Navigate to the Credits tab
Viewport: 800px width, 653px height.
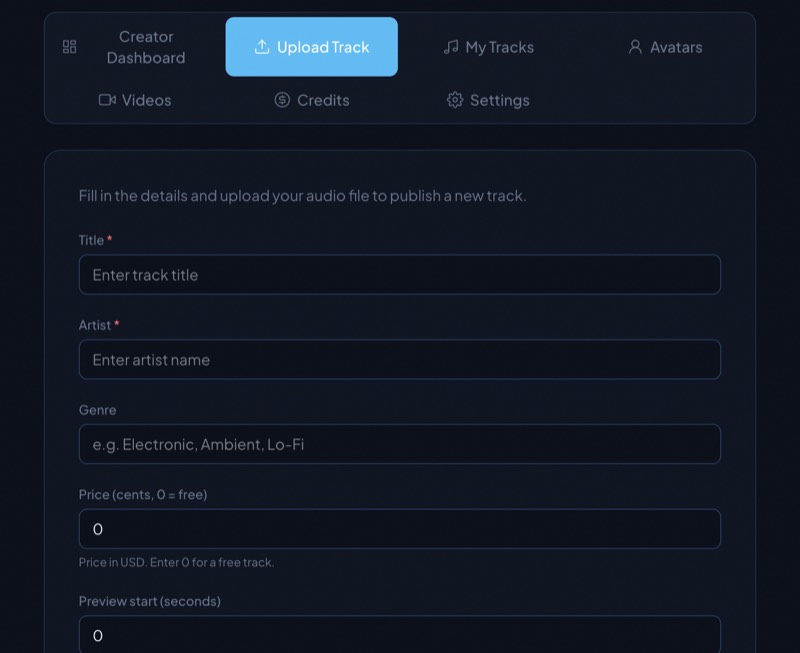tap(311, 100)
